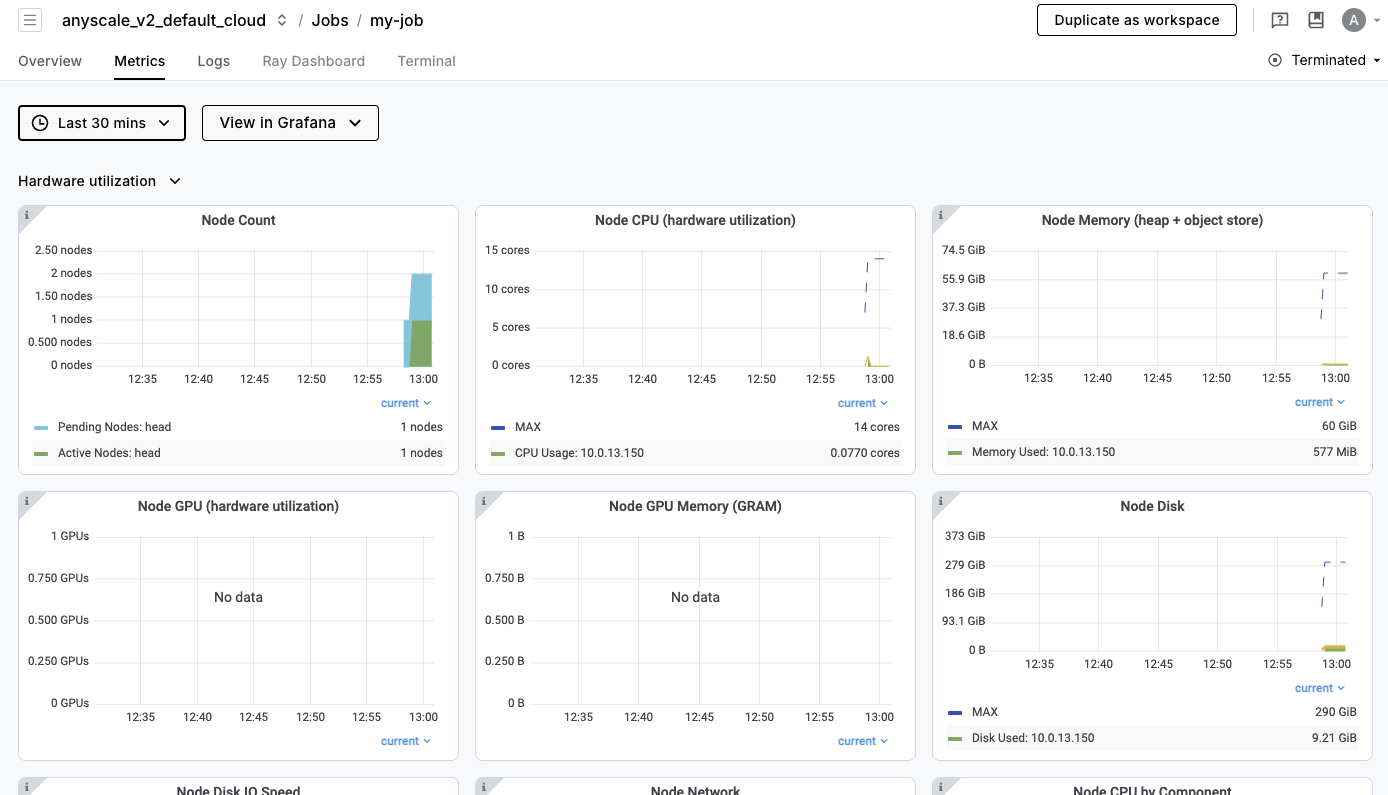1388x795 pixels.
Task: Click the Node CPU (hardware utilization) title
Action: click(695, 220)
